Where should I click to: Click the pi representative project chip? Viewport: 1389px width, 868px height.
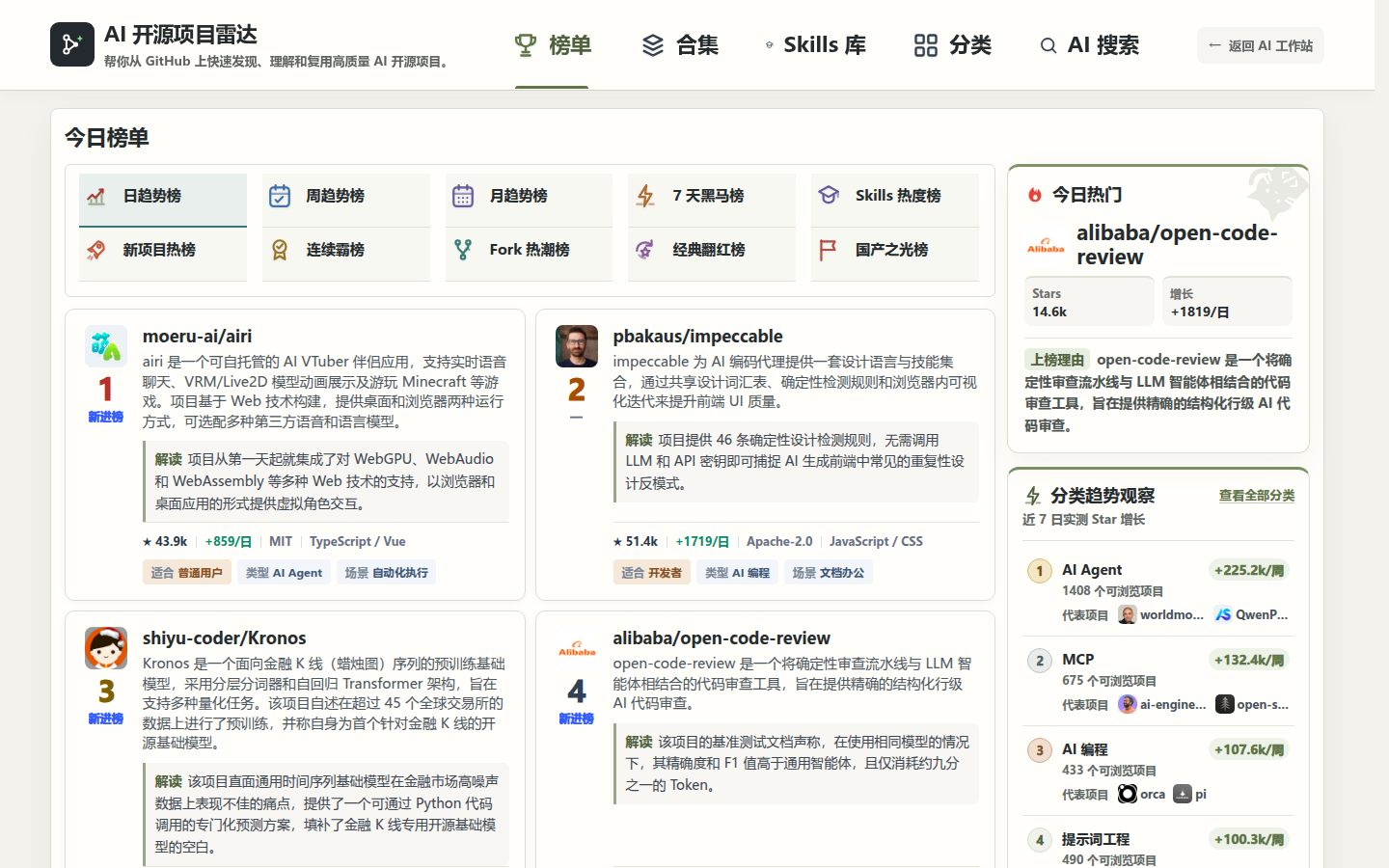[x=1189, y=794]
